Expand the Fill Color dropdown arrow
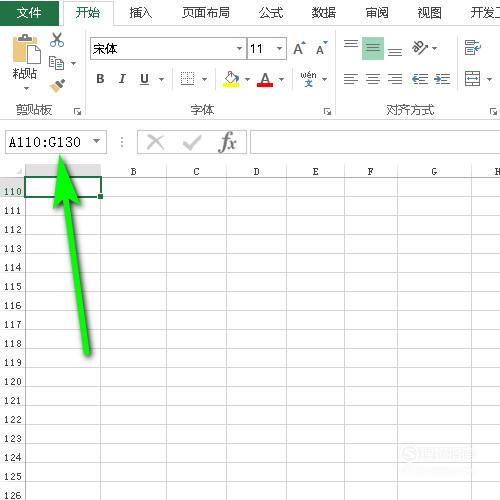 (247, 79)
